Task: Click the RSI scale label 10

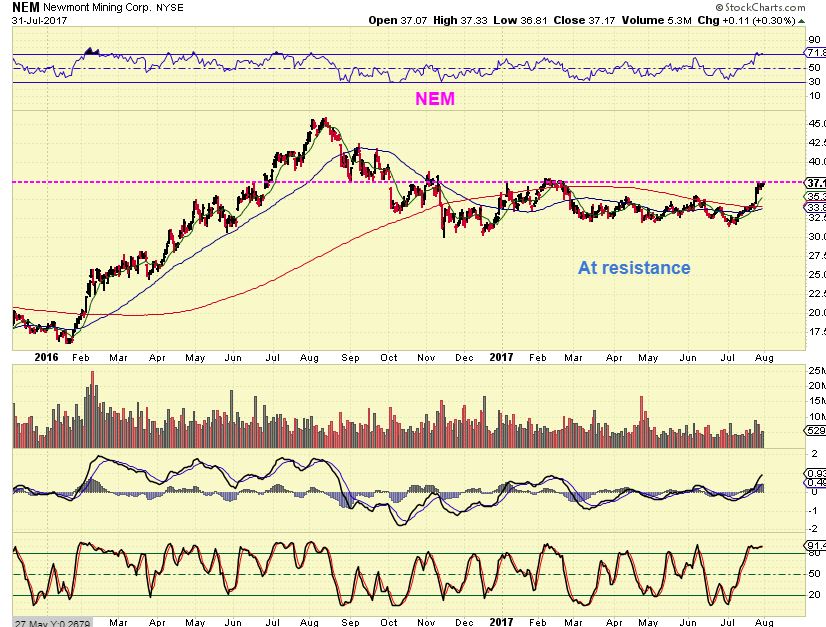Action: click(814, 95)
